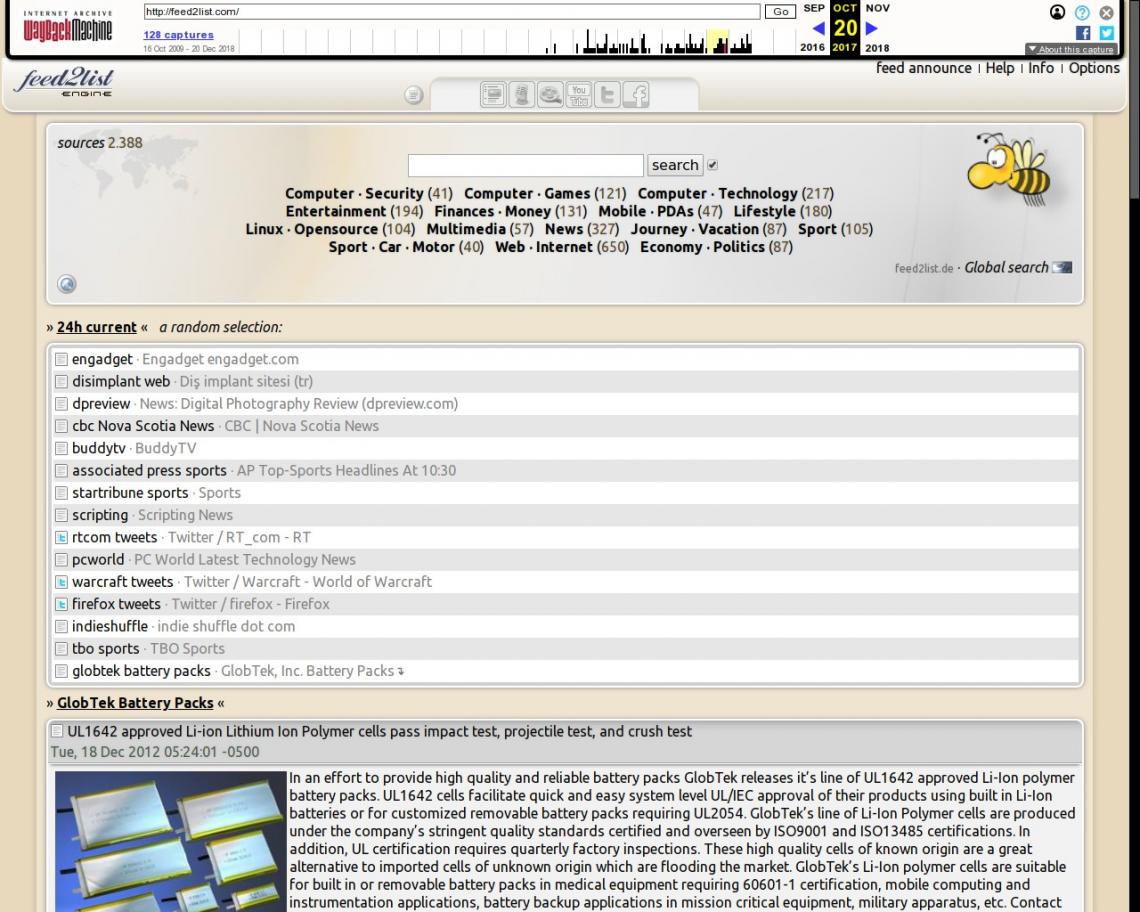The height and width of the screenshot is (912, 1140).
Task: Open the Economy · Politics category
Action: pyautogui.click(x=702, y=247)
